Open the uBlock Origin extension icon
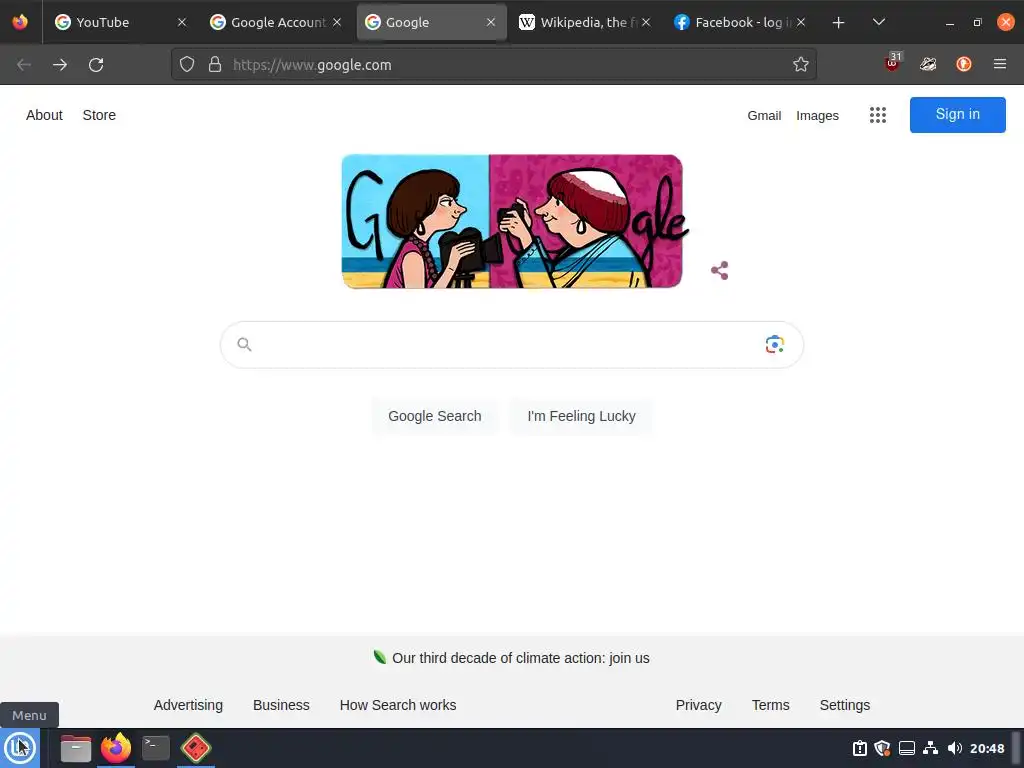The width and height of the screenshot is (1024, 768). coord(893,63)
